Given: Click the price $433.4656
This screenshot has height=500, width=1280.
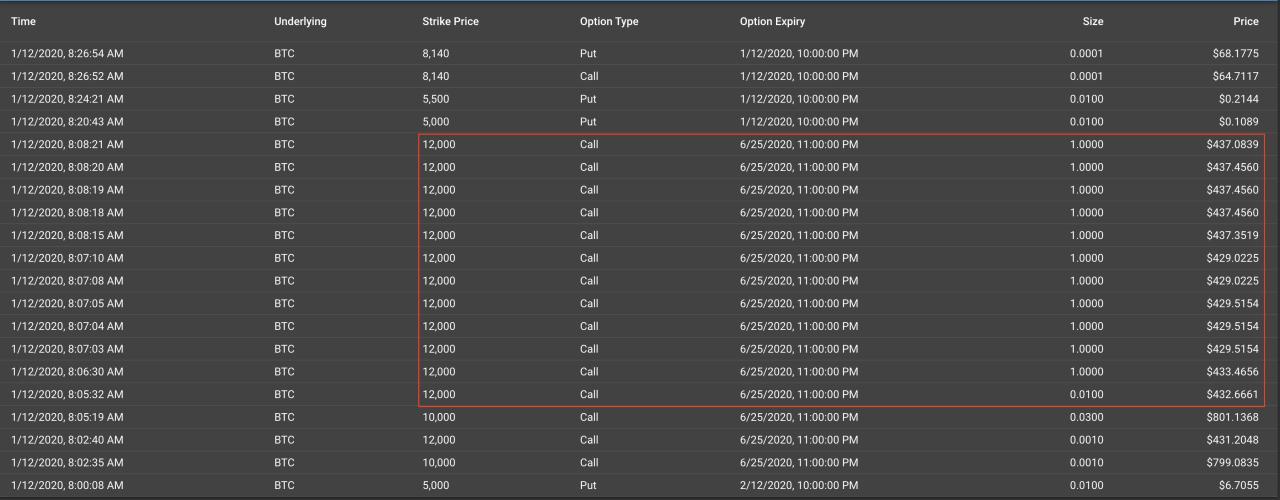Looking at the screenshot, I should point(1232,372).
